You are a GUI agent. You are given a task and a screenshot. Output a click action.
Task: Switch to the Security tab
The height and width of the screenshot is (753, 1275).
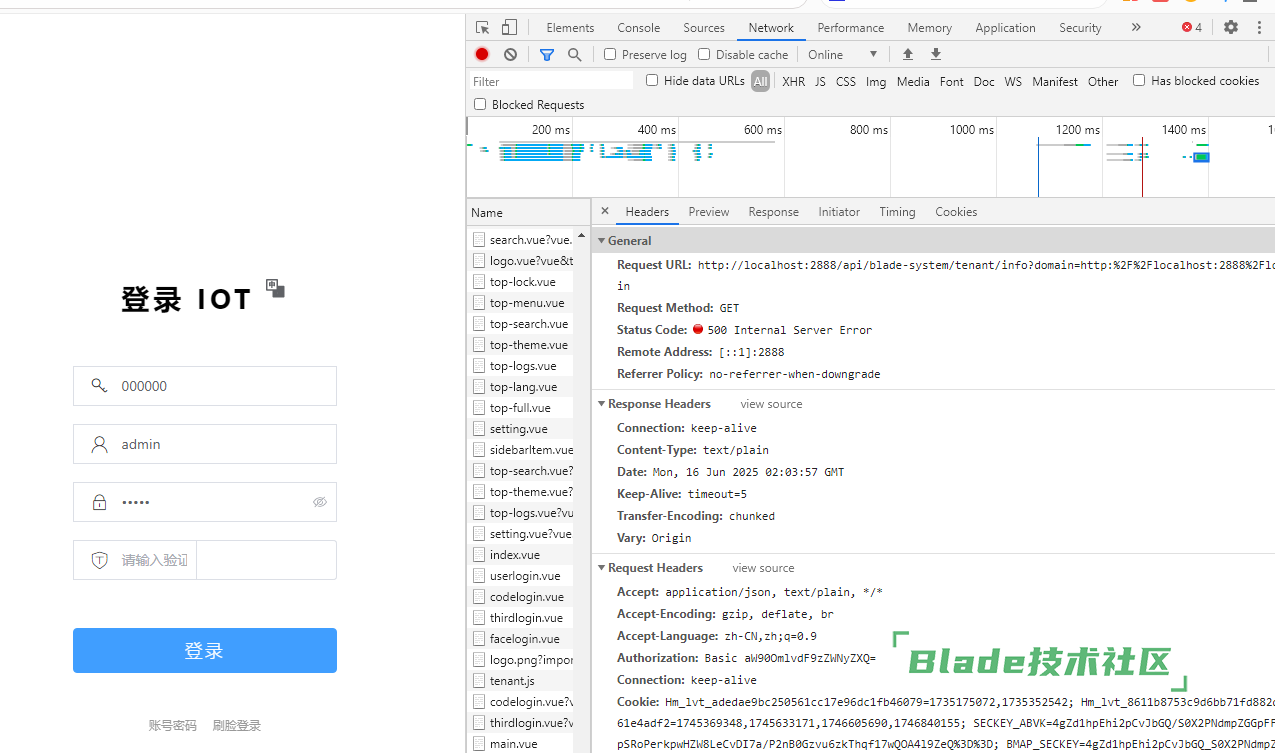pos(1080,28)
